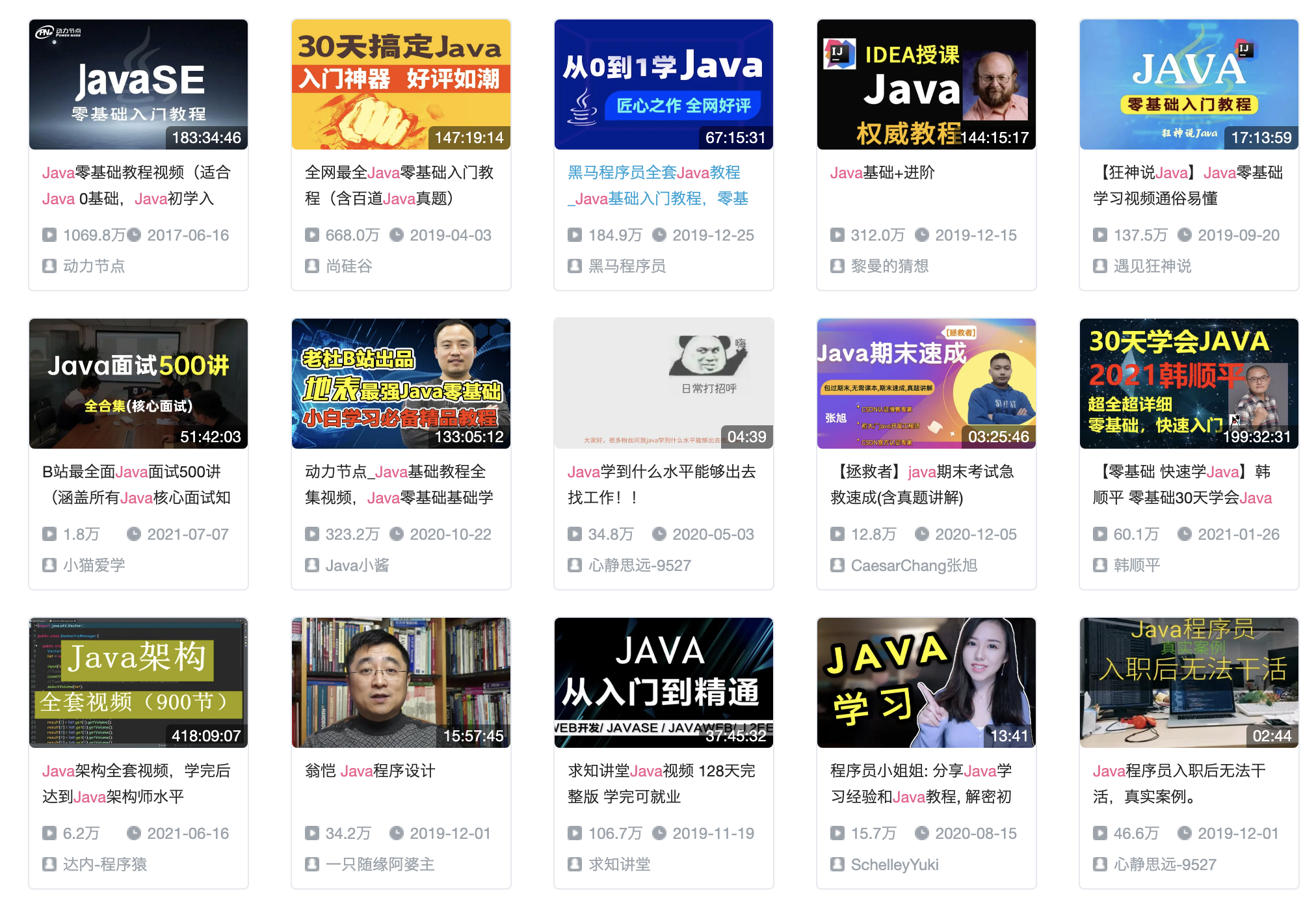Screen dimensions: 1316x900
Task: Click the play-count icon beside 1069.8万
Action: [x=49, y=235]
